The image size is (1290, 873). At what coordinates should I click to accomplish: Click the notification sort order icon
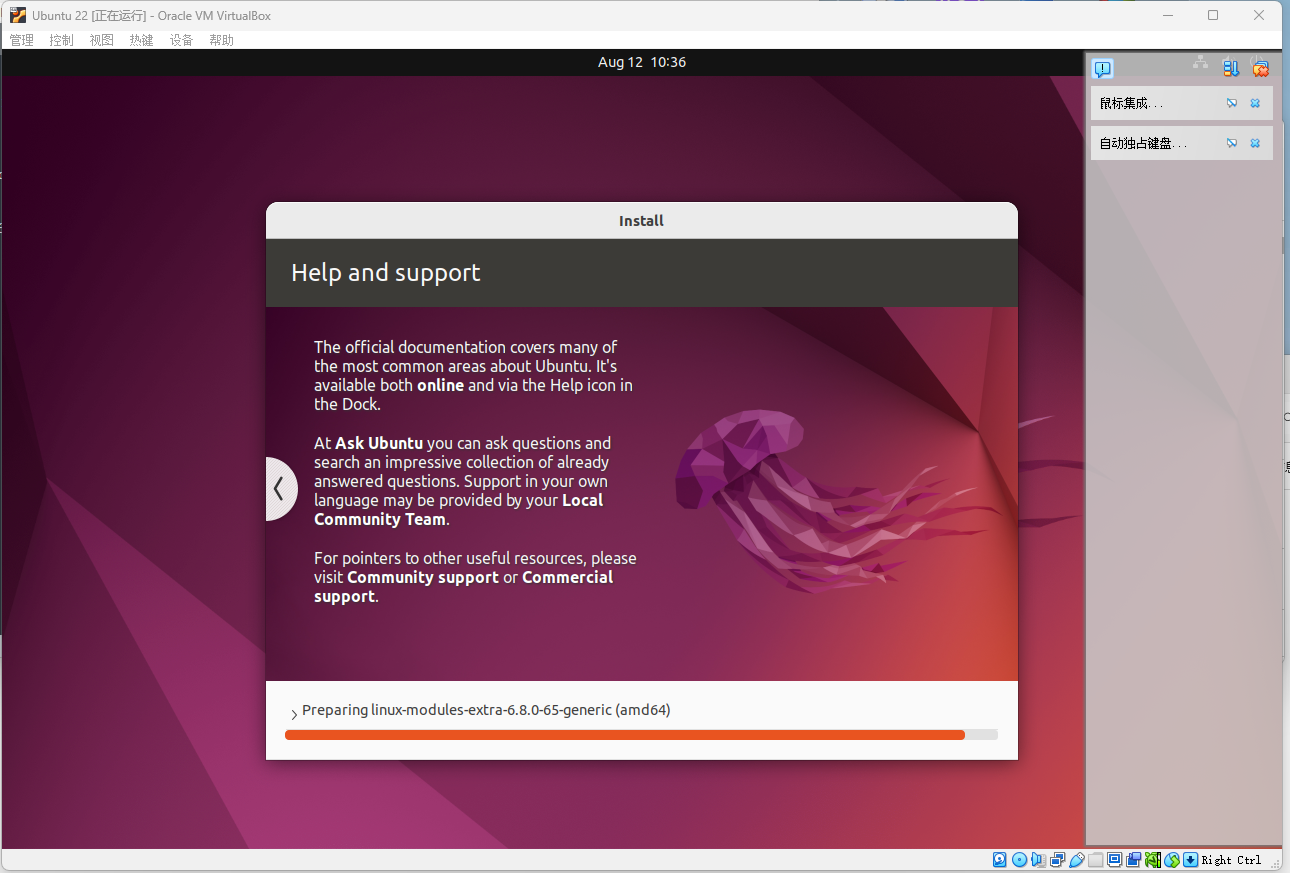[1231, 68]
